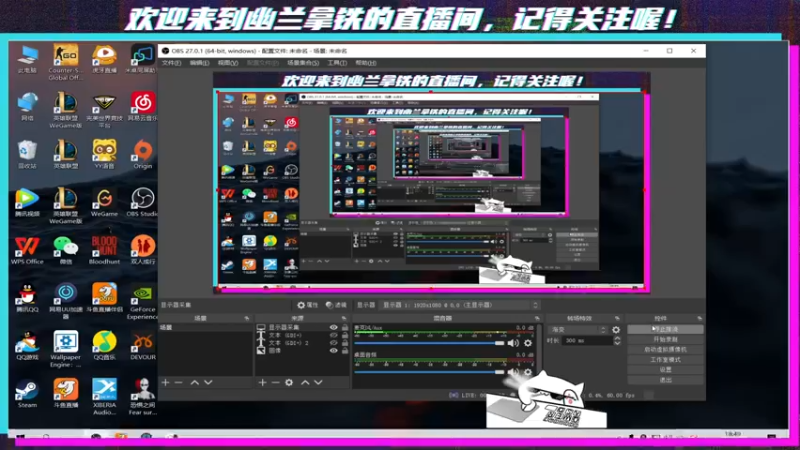The image size is (800, 450).
Task: Click the 麦克风/Aux volume slider
Action: [430, 343]
